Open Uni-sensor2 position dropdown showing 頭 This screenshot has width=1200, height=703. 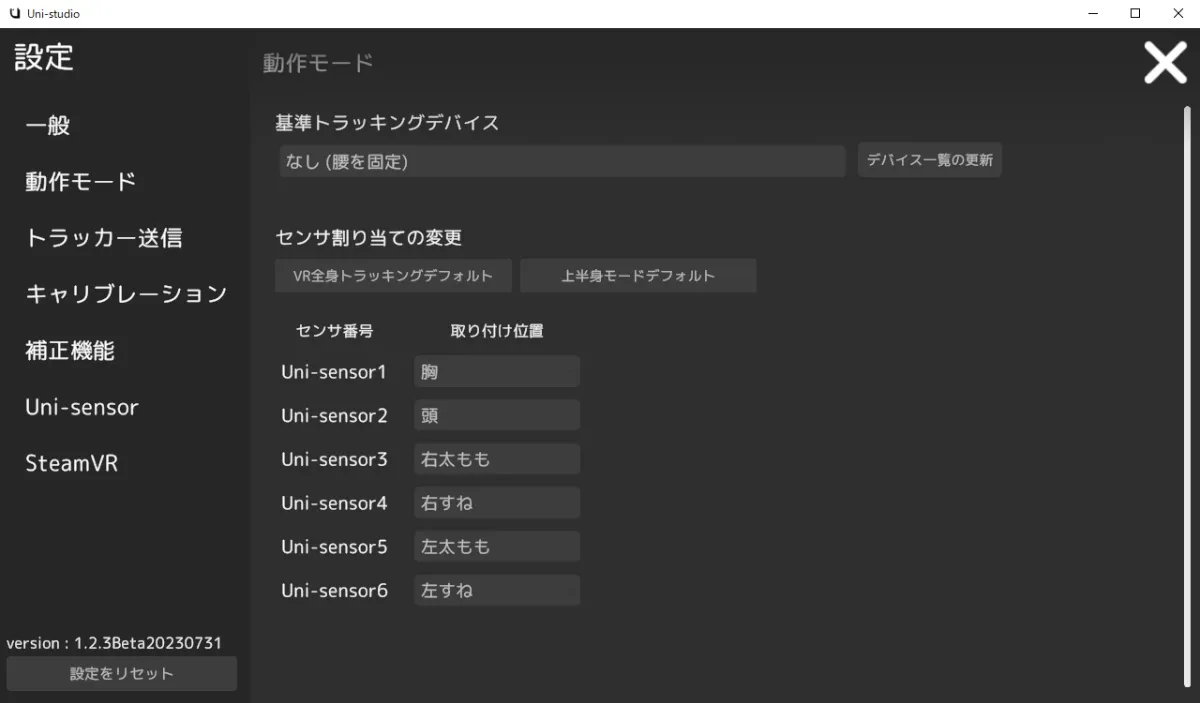click(x=497, y=415)
